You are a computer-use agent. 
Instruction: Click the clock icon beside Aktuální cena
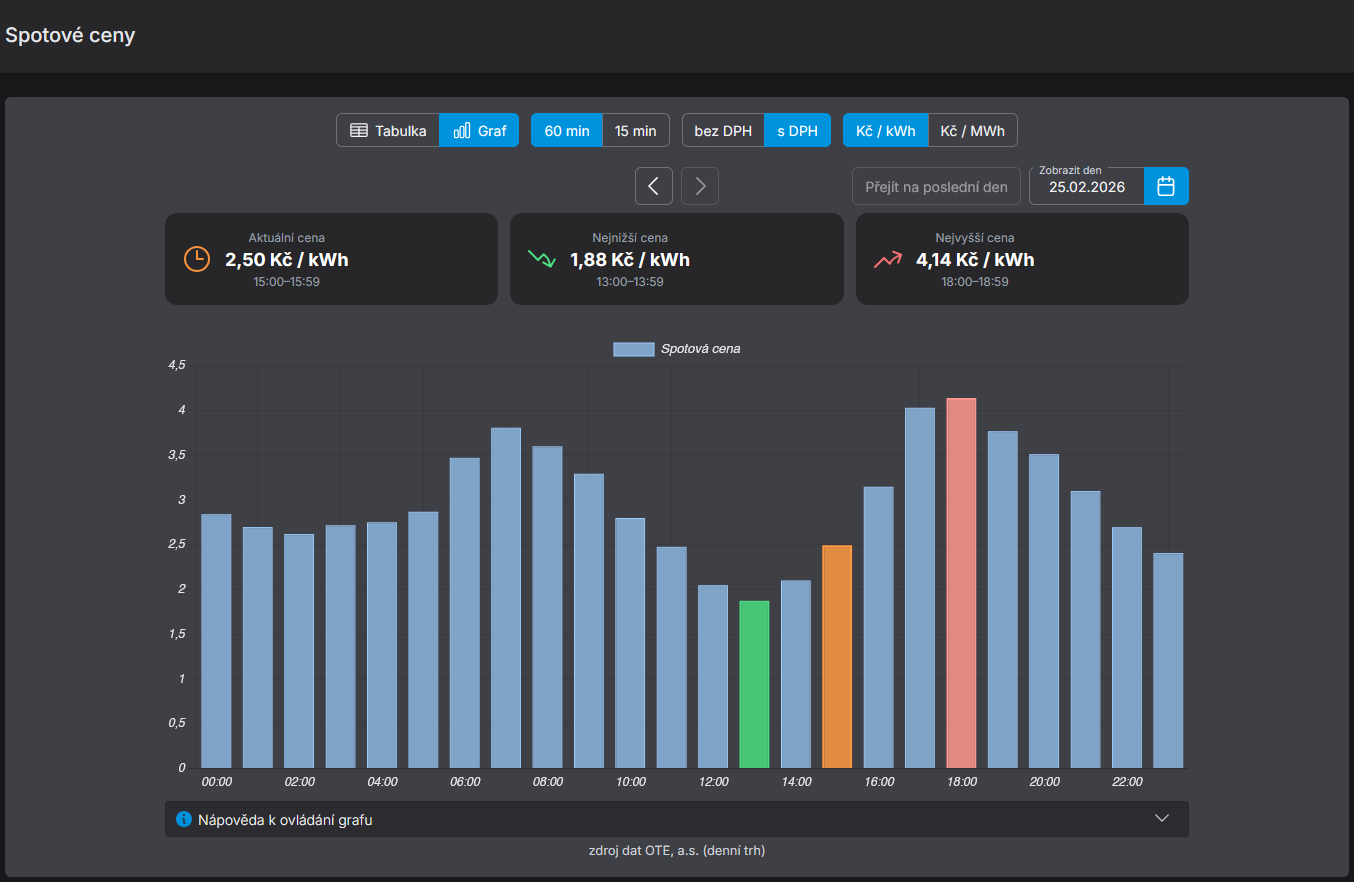pyautogui.click(x=197, y=259)
